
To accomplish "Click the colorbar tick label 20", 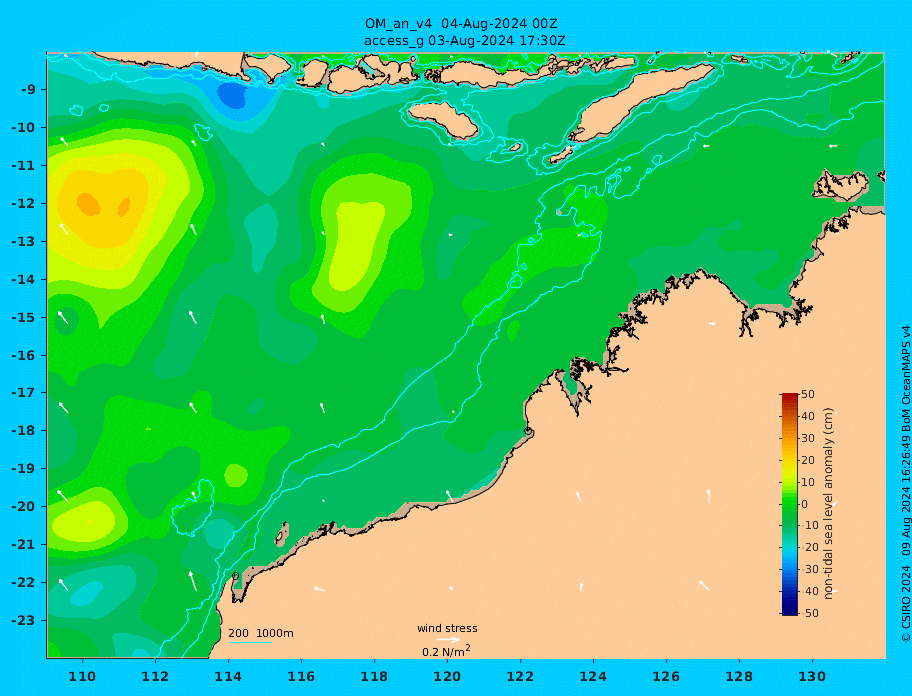I will click(x=808, y=460).
